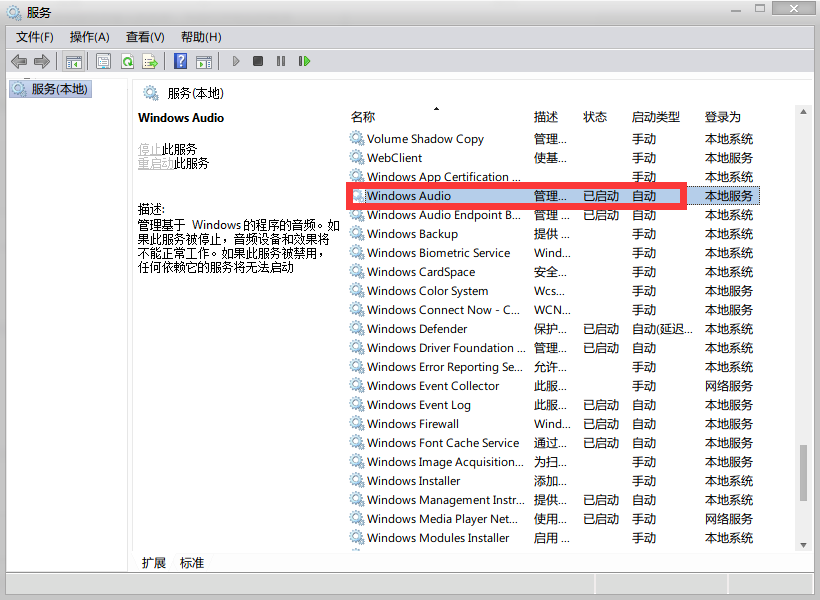Click the Export List toolbar icon

pos(150,62)
